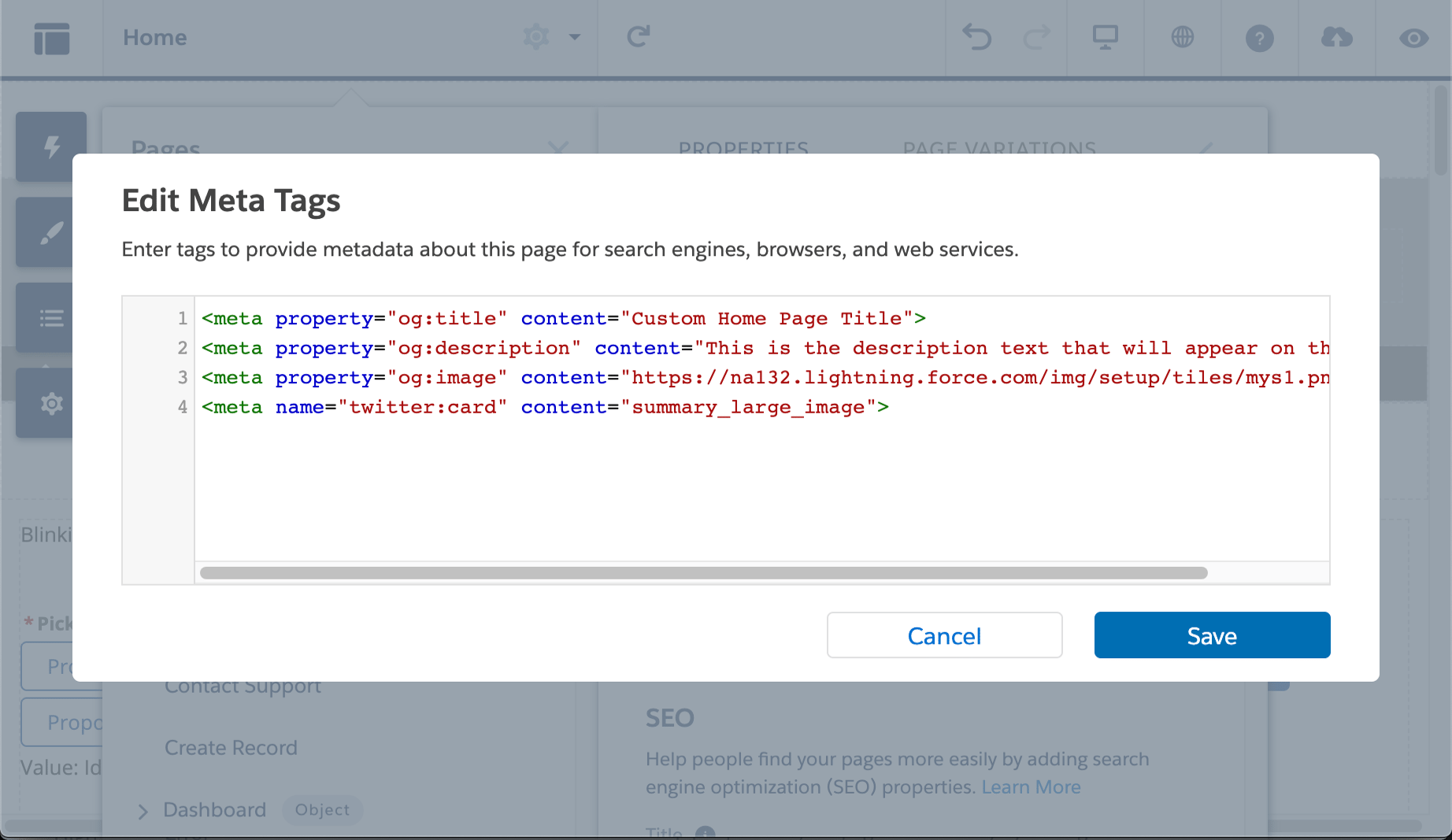Click the Undo arrow icon
Viewport: 1452px width, 840px height.
point(976,37)
